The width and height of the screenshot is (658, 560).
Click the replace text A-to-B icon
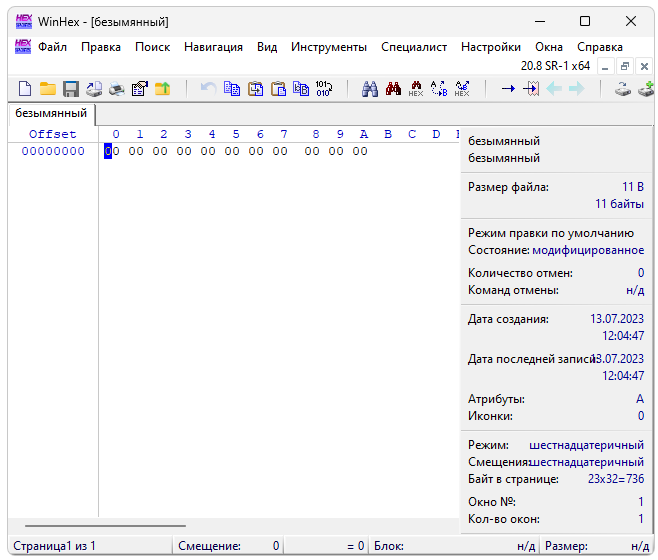pos(439,89)
